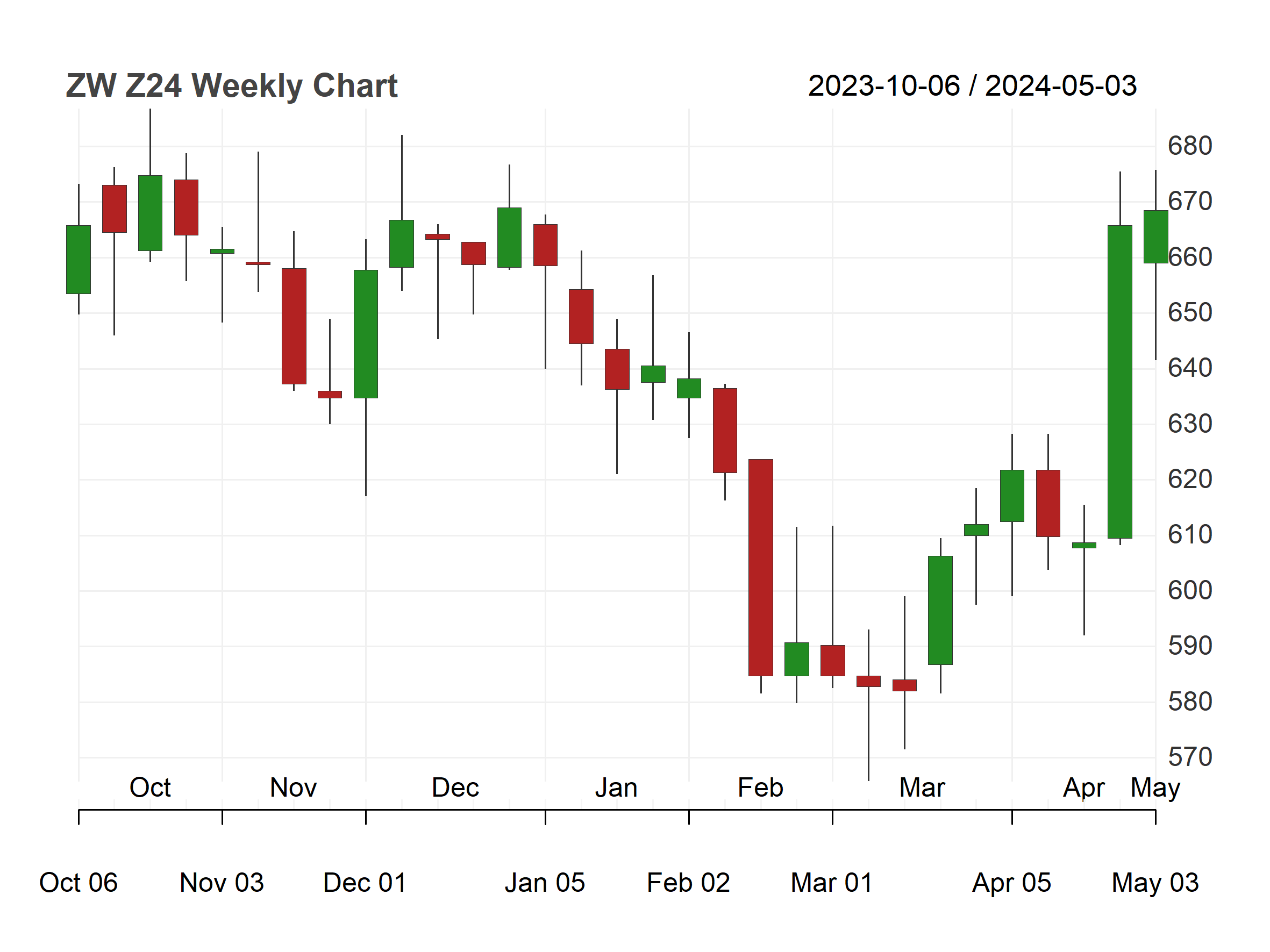Screen dimensions: 1270x952
Task: Click the Jan 05 date axis label
Action: pyautogui.click(x=545, y=883)
